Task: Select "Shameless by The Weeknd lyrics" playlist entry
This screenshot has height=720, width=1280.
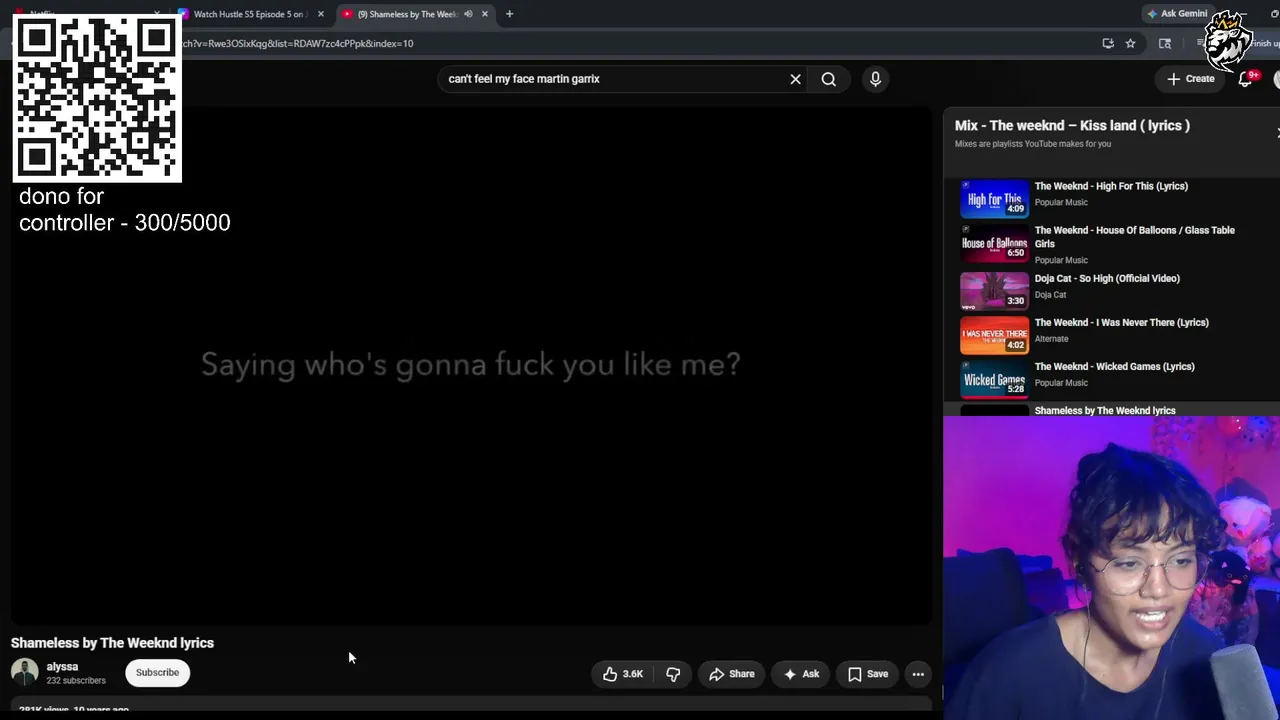Action: pyautogui.click(x=1105, y=410)
